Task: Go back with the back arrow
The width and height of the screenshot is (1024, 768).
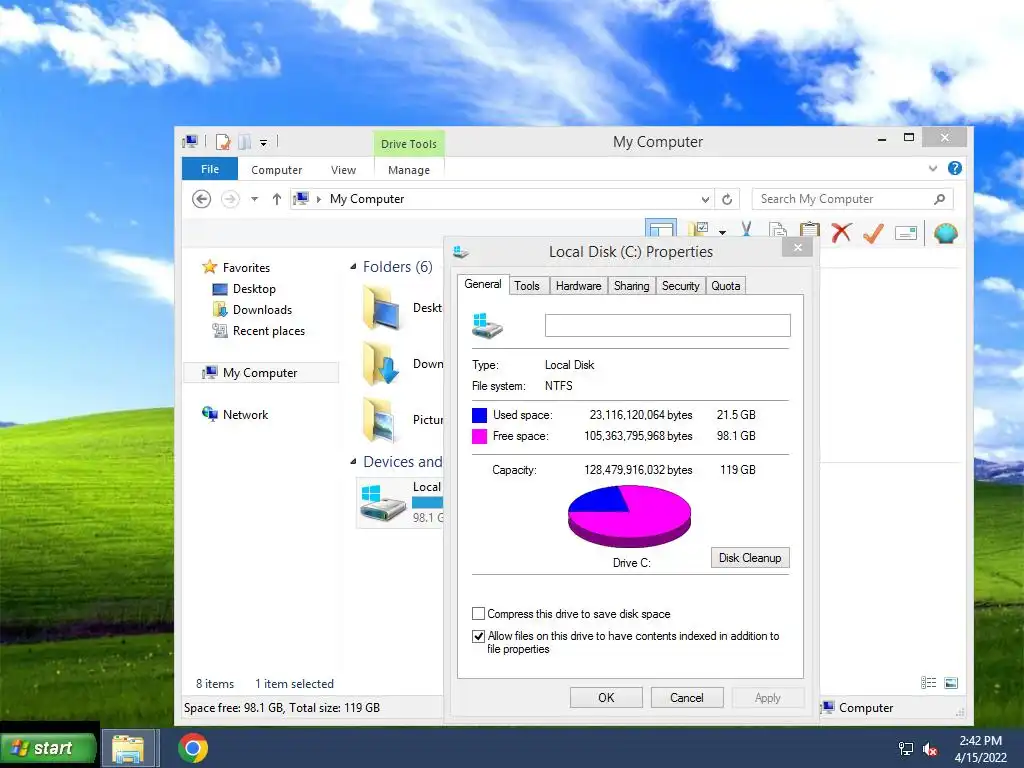Action: 201,199
